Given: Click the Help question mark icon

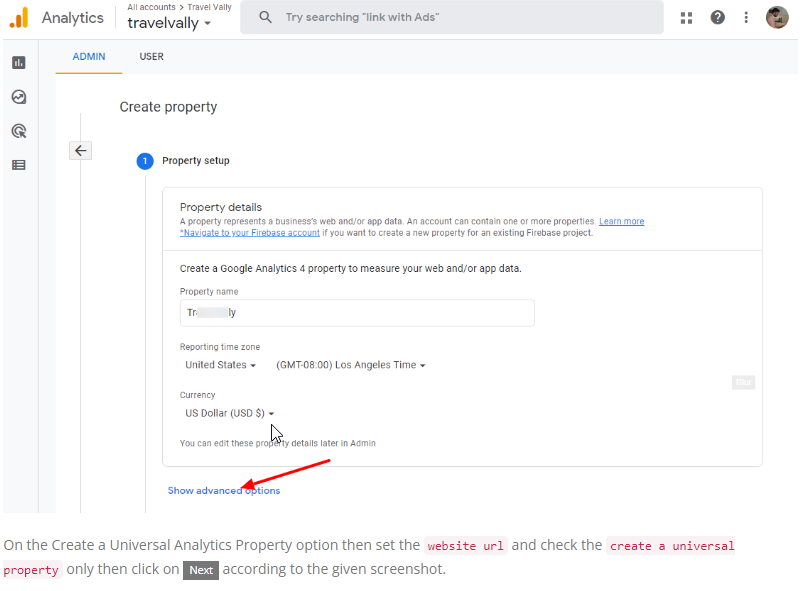Looking at the screenshot, I should 717,18.
